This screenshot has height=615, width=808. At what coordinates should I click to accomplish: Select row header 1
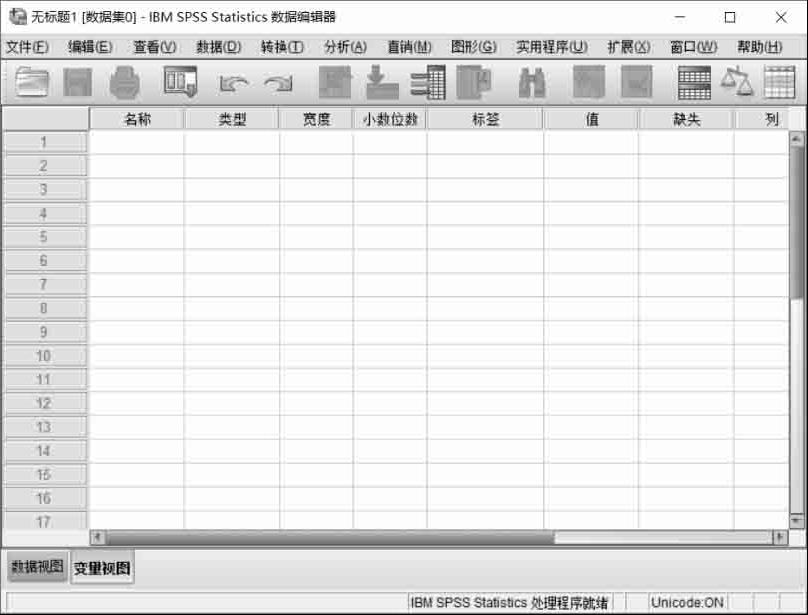[x=44, y=142]
